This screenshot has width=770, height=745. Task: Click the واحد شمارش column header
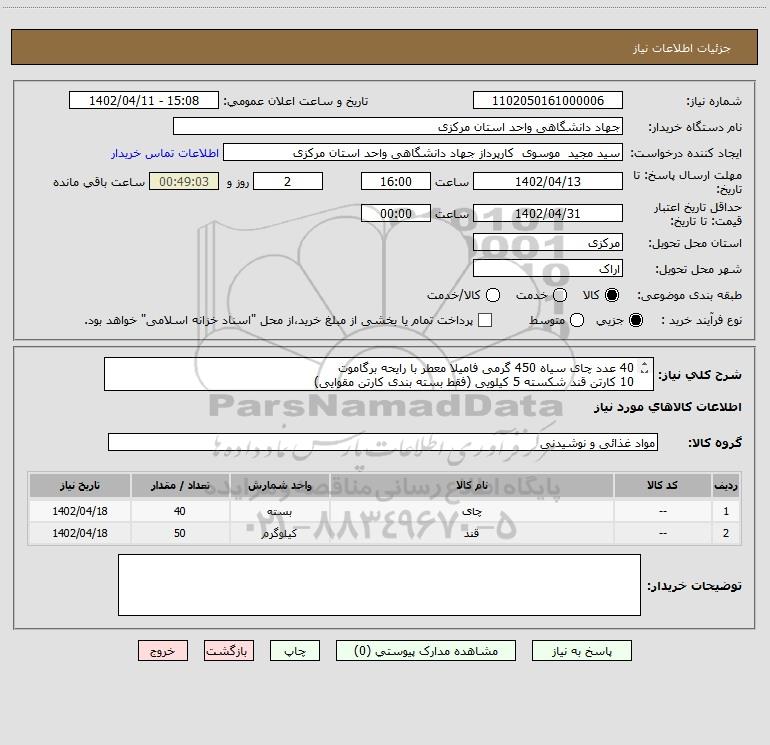point(279,485)
